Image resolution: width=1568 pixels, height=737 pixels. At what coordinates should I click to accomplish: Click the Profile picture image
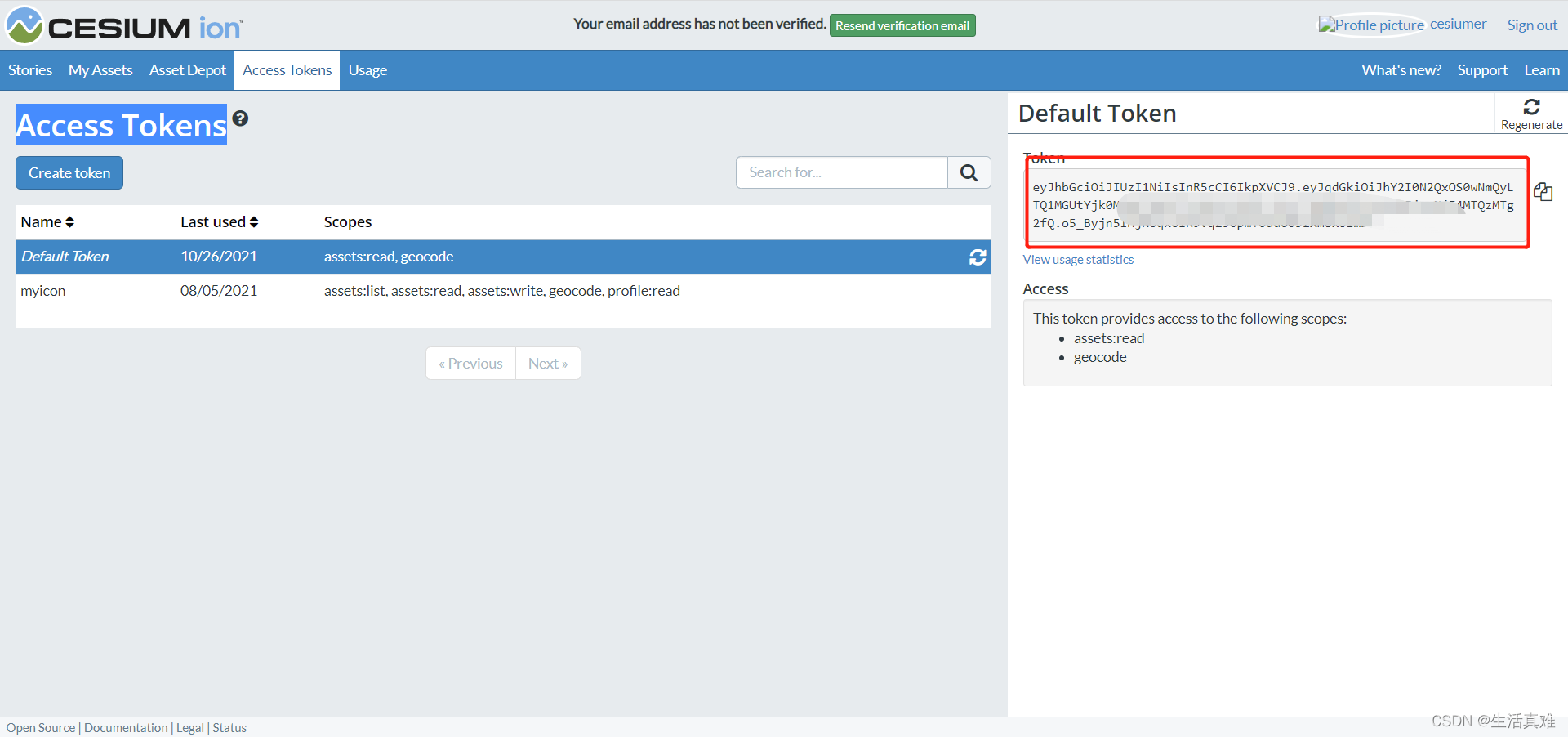pyautogui.click(x=1371, y=25)
